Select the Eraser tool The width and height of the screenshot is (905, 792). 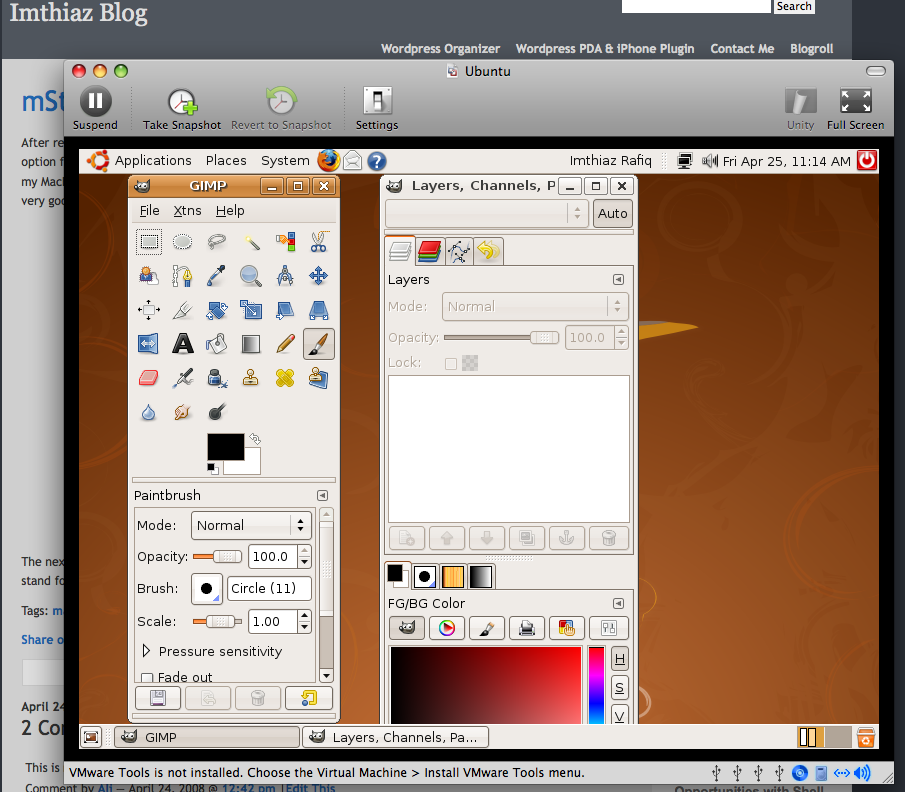pos(149,378)
